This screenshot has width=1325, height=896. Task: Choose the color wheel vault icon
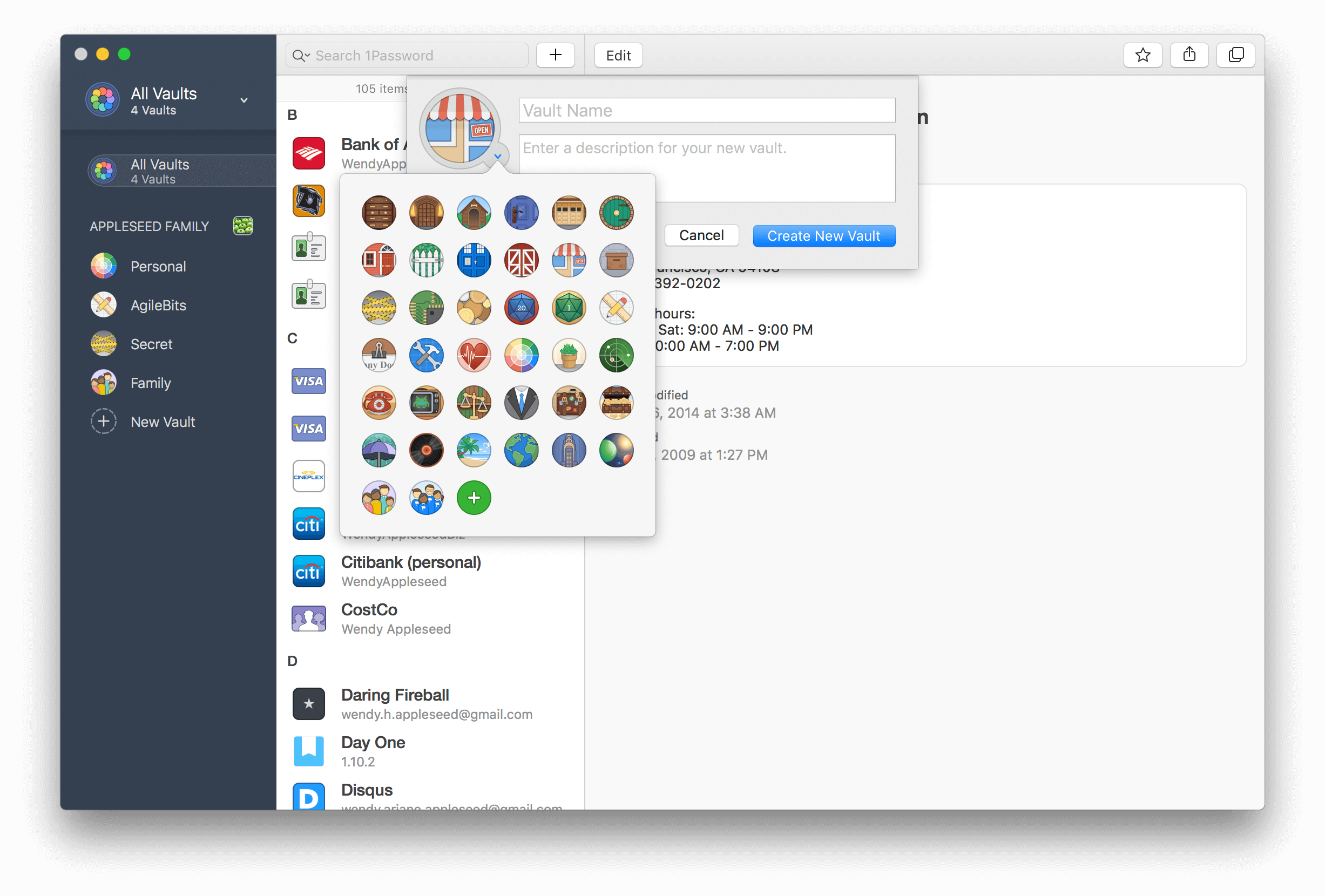[x=521, y=355]
